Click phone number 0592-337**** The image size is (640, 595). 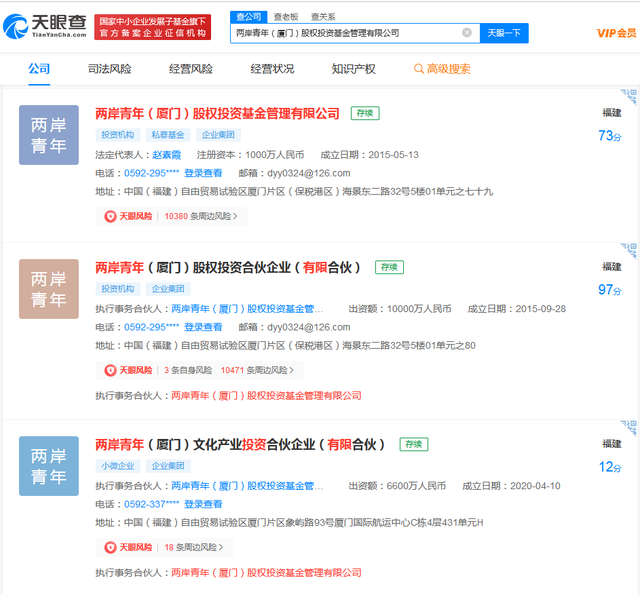151,504
